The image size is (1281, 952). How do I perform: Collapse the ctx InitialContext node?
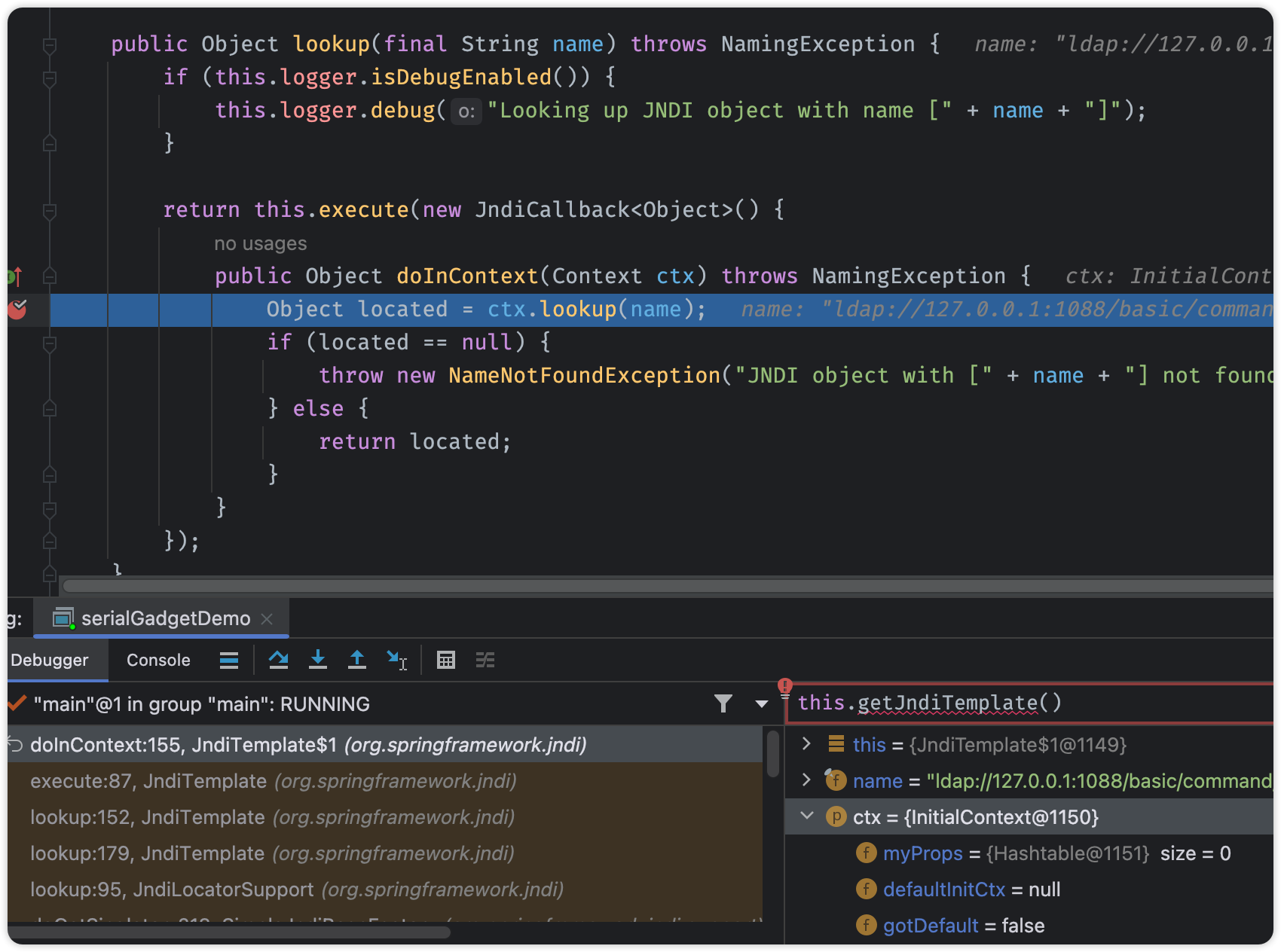[x=807, y=816]
